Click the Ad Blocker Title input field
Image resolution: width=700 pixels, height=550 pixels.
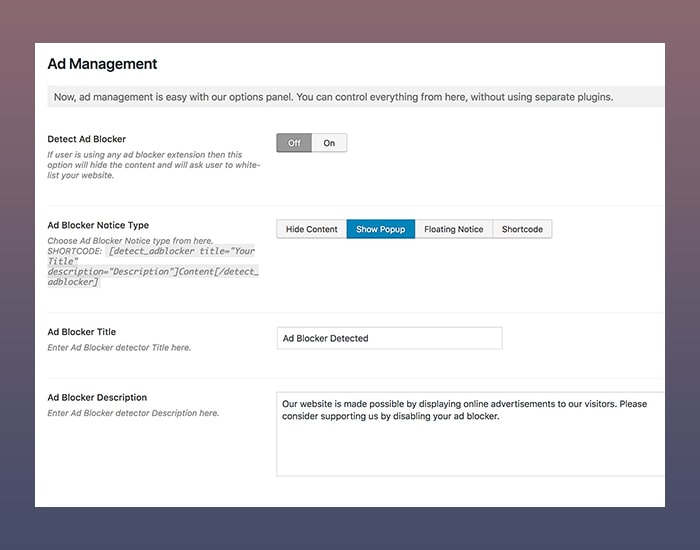[x=389, y=338]
